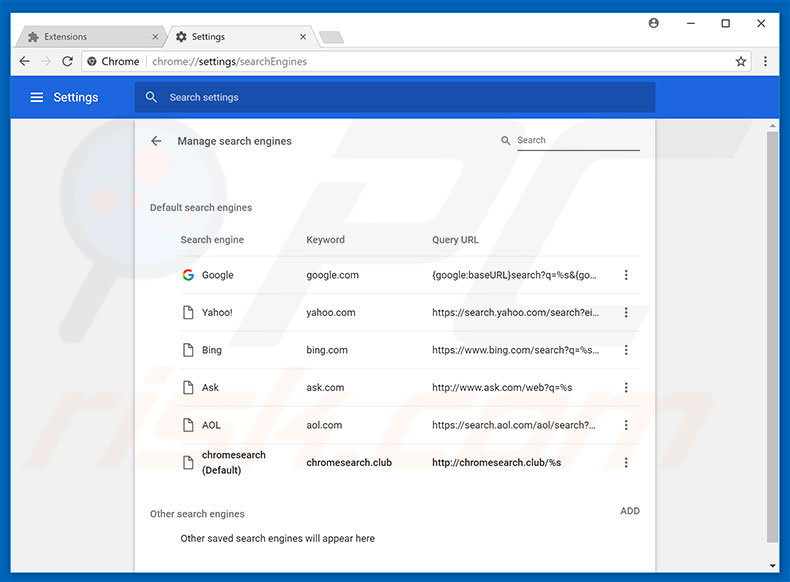Click the Query URL column header
This screenshot has height=582, width=790.
[x=455, y=240]
